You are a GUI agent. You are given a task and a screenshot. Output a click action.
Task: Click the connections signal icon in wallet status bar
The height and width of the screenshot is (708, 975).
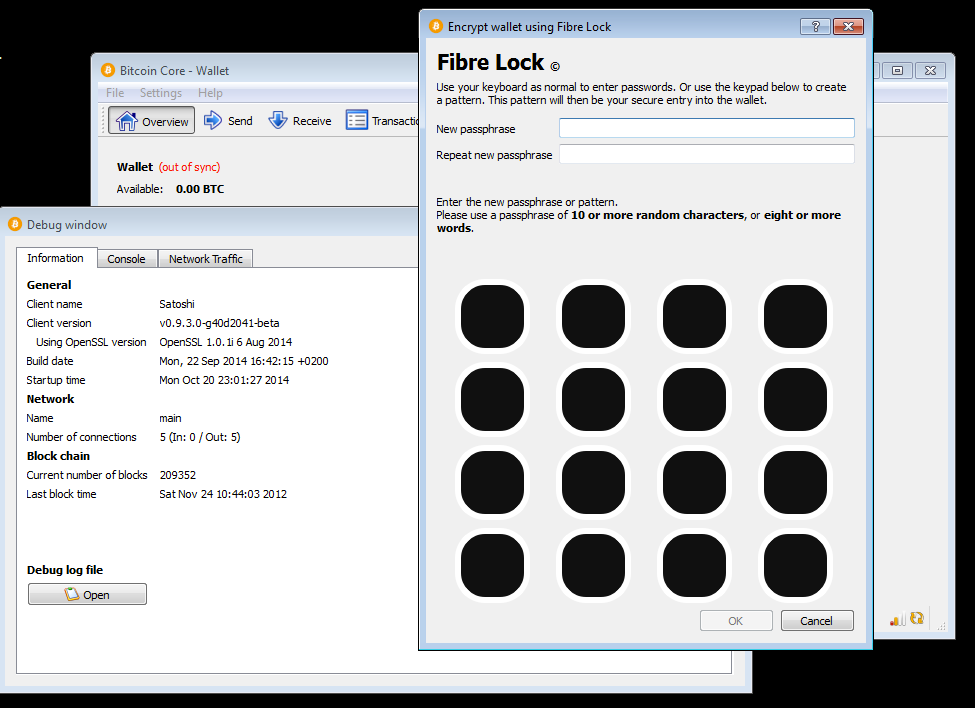click(897, 619)
